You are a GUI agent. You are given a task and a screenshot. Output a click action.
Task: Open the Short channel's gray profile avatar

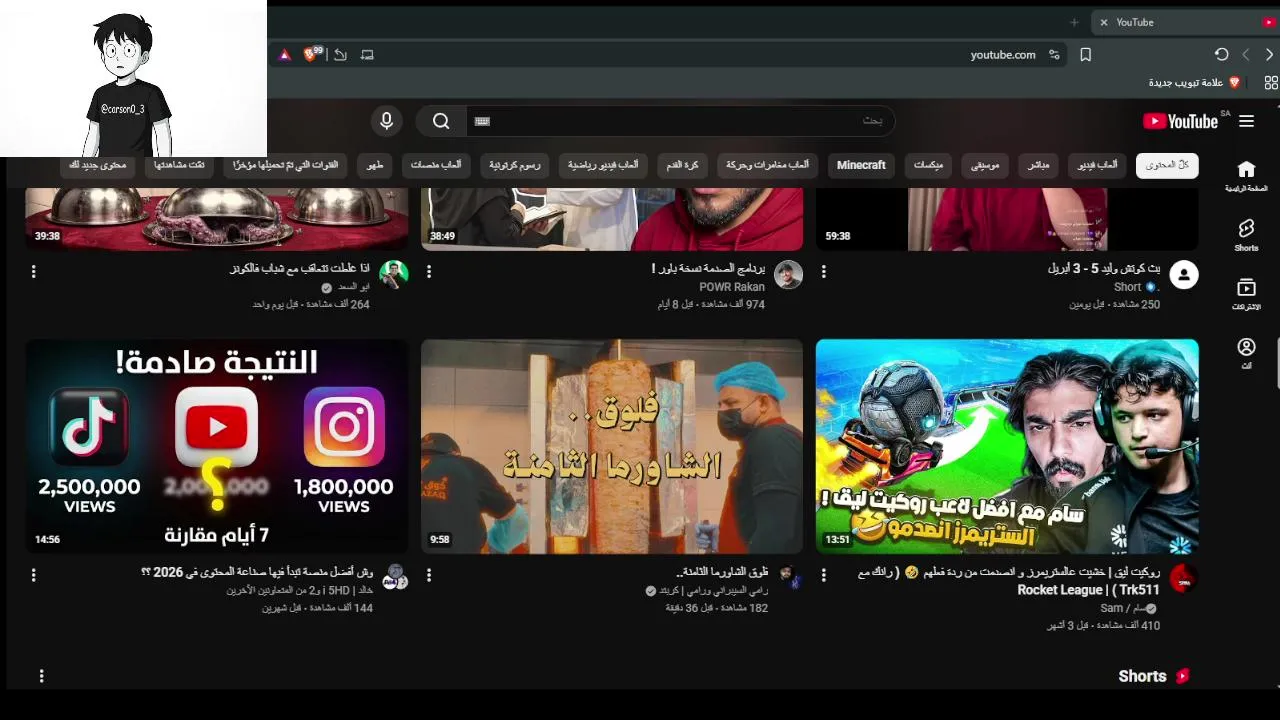(1184, 275)
